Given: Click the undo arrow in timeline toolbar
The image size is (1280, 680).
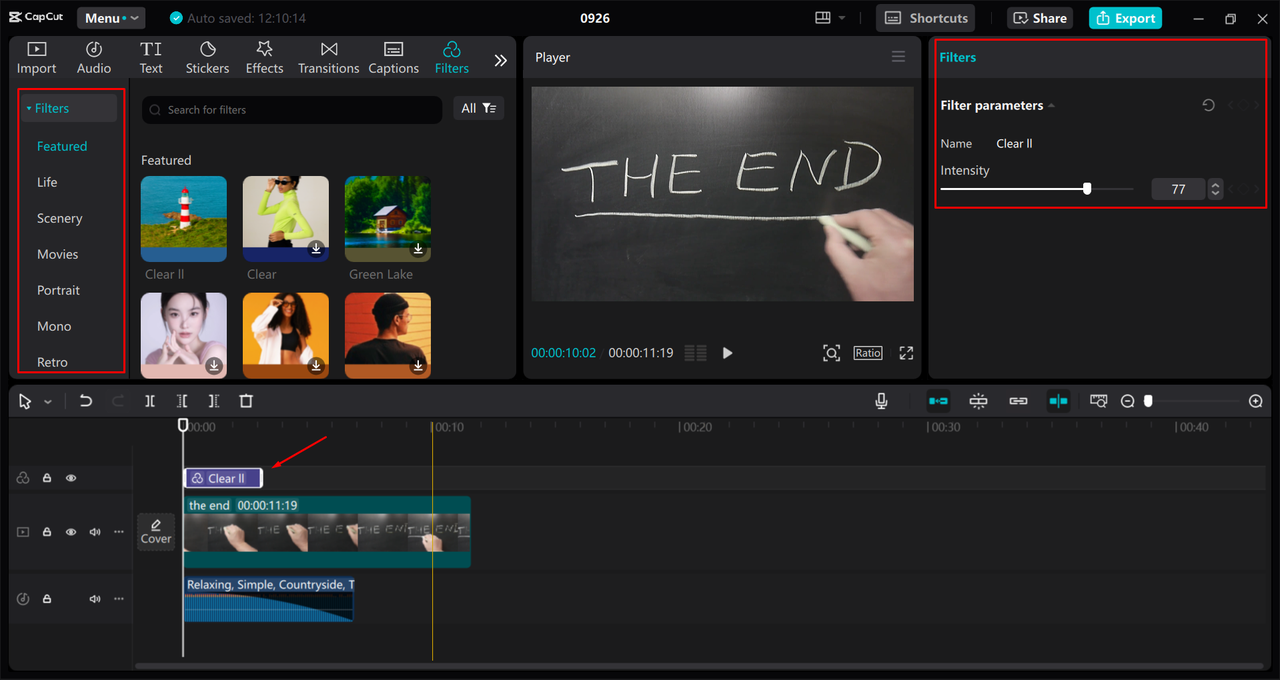Looking at the screenshot, I should click(86, 401).
